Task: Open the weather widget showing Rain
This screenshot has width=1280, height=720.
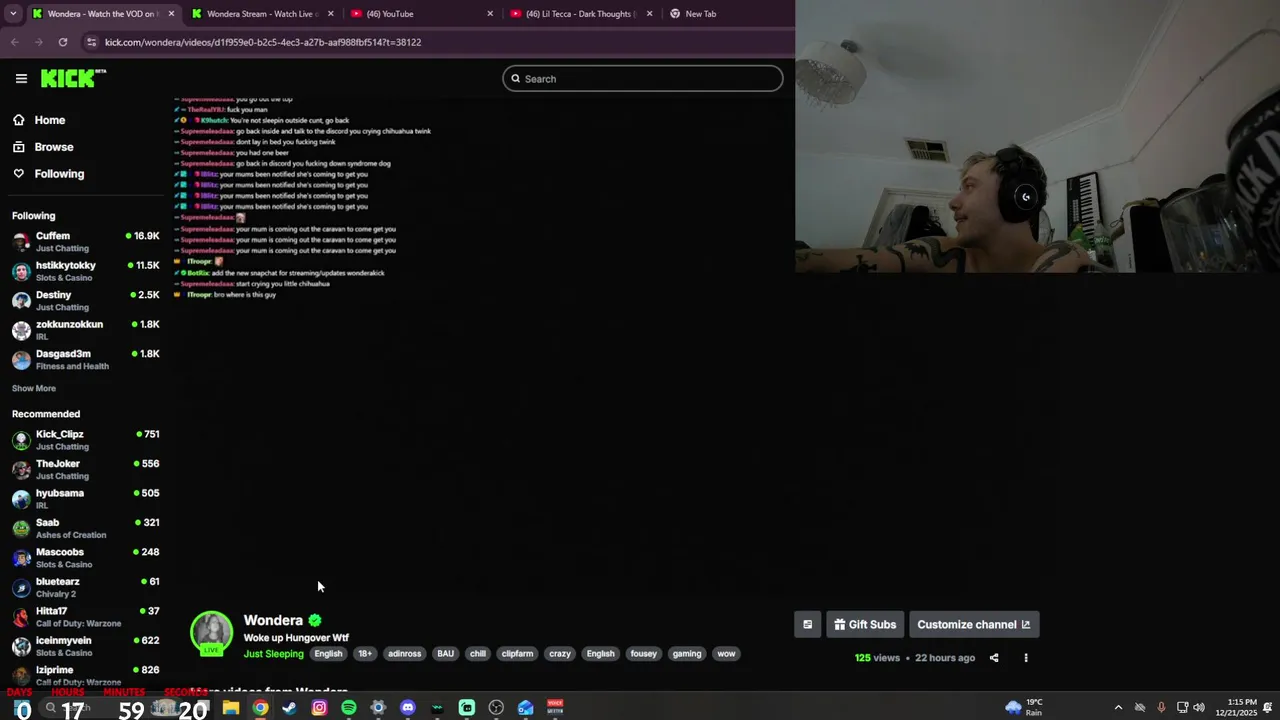Action: 1025,708
